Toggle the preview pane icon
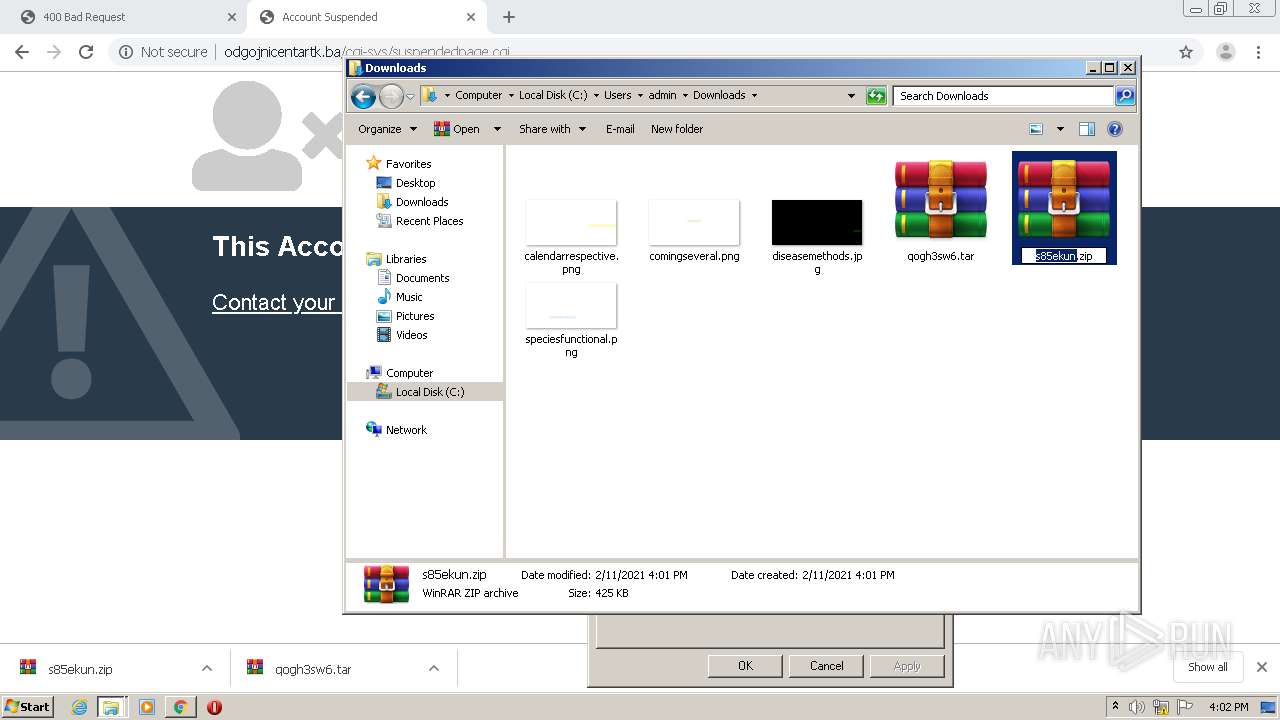This screenshot has width=1280, height=720. pos(1087,129)
